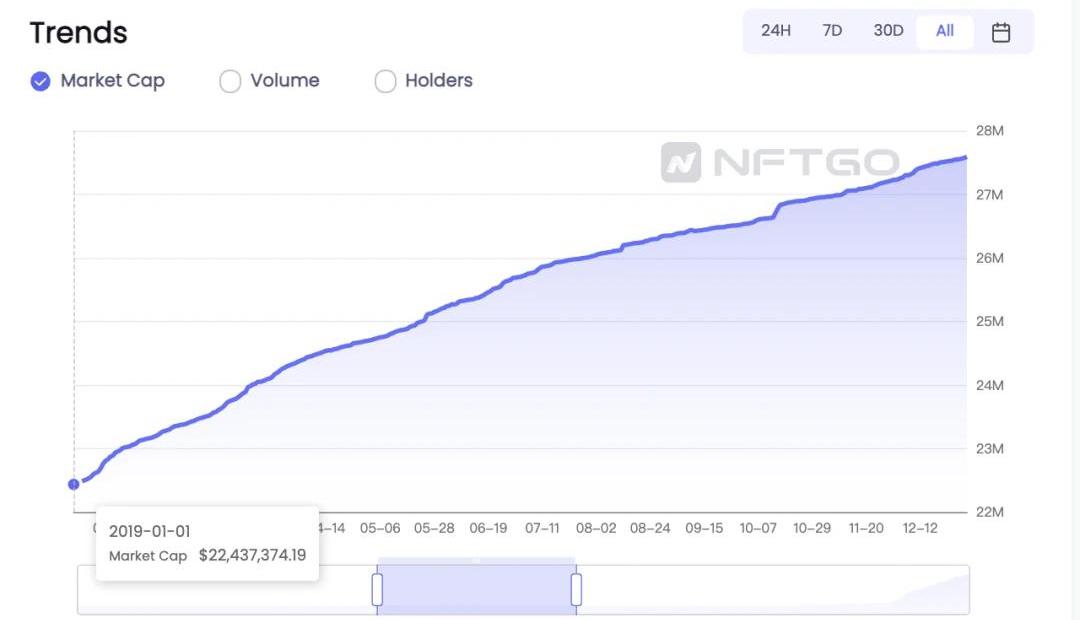Open the calendar date picker
Image resolution: width=1080 pixels, height=620 pixels.
tap(1001, 32)
